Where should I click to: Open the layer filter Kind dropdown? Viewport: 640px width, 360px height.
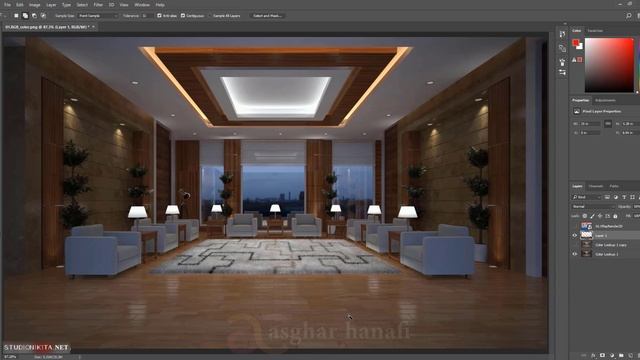point(586,197)
